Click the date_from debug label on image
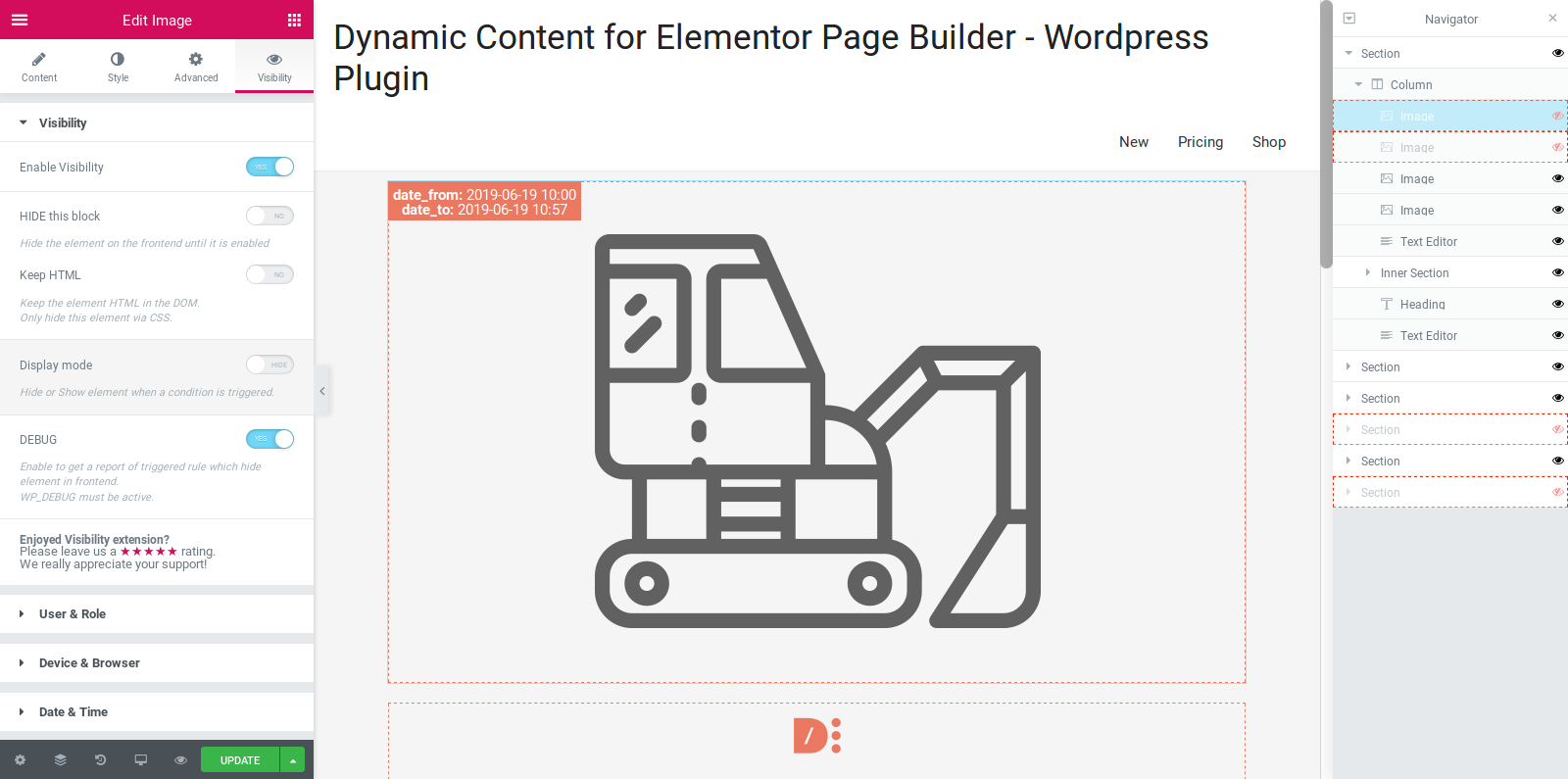 tap(484, 202)
